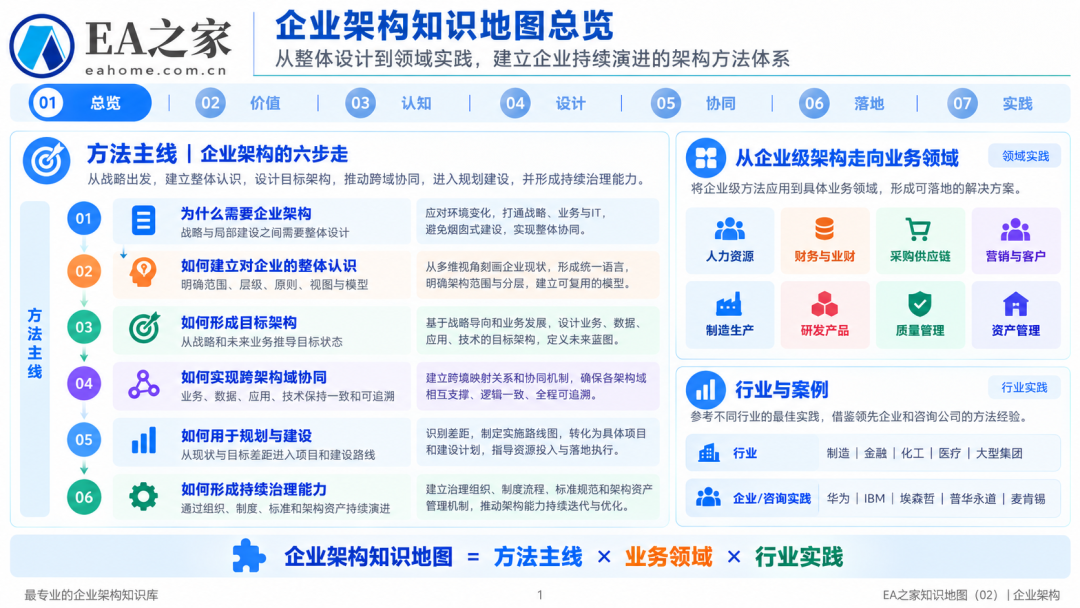Click the EA之家 logo emblem
The height and width of the screenshot is (608, 1080).
41,45
